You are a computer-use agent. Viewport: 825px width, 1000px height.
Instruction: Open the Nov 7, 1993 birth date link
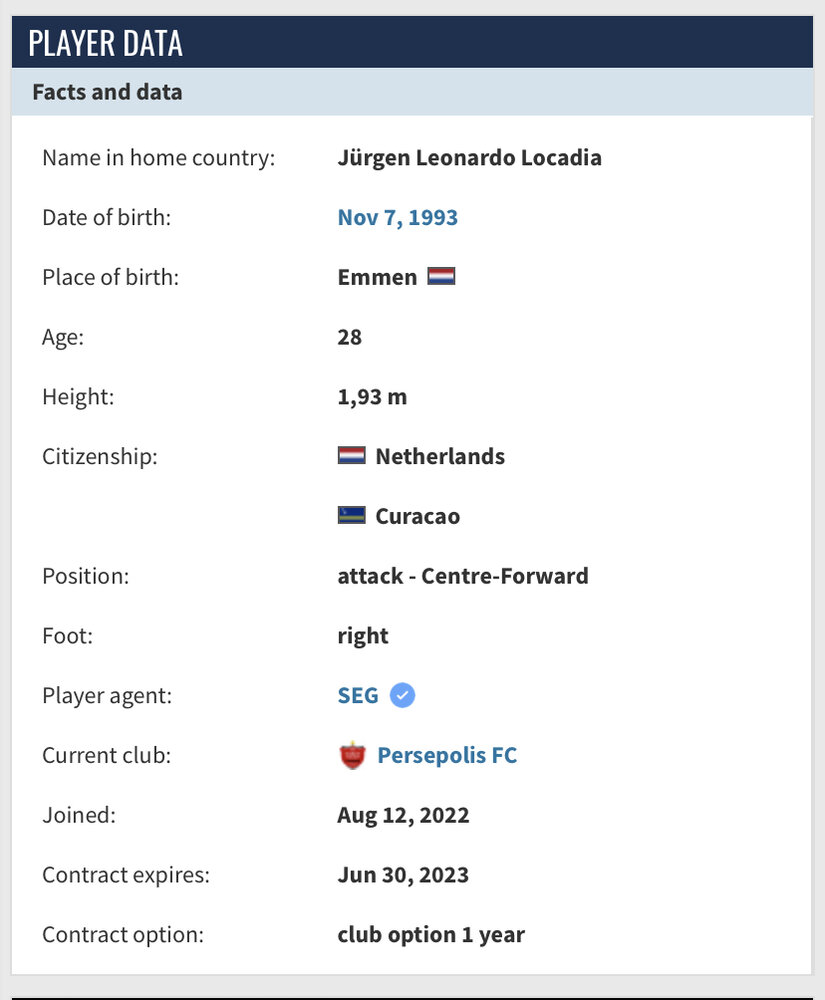(397, 217)
